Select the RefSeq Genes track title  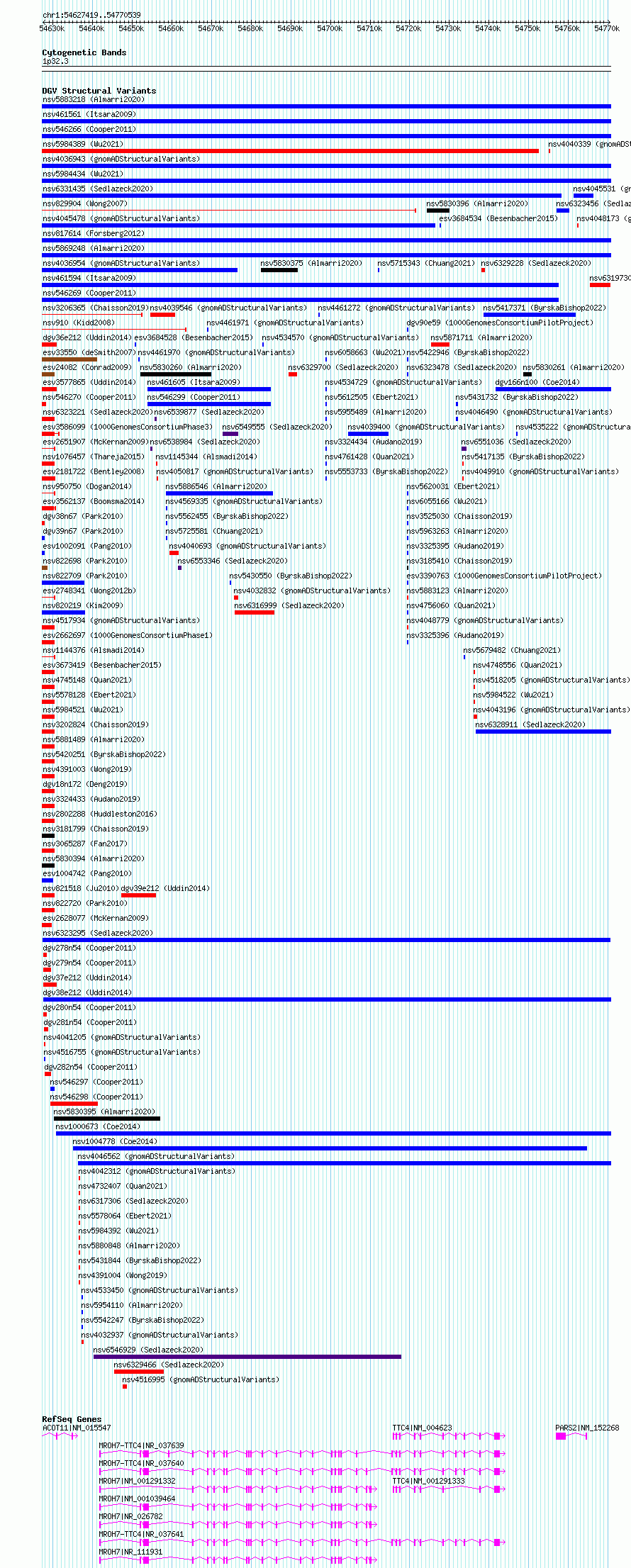(72, 1419)
